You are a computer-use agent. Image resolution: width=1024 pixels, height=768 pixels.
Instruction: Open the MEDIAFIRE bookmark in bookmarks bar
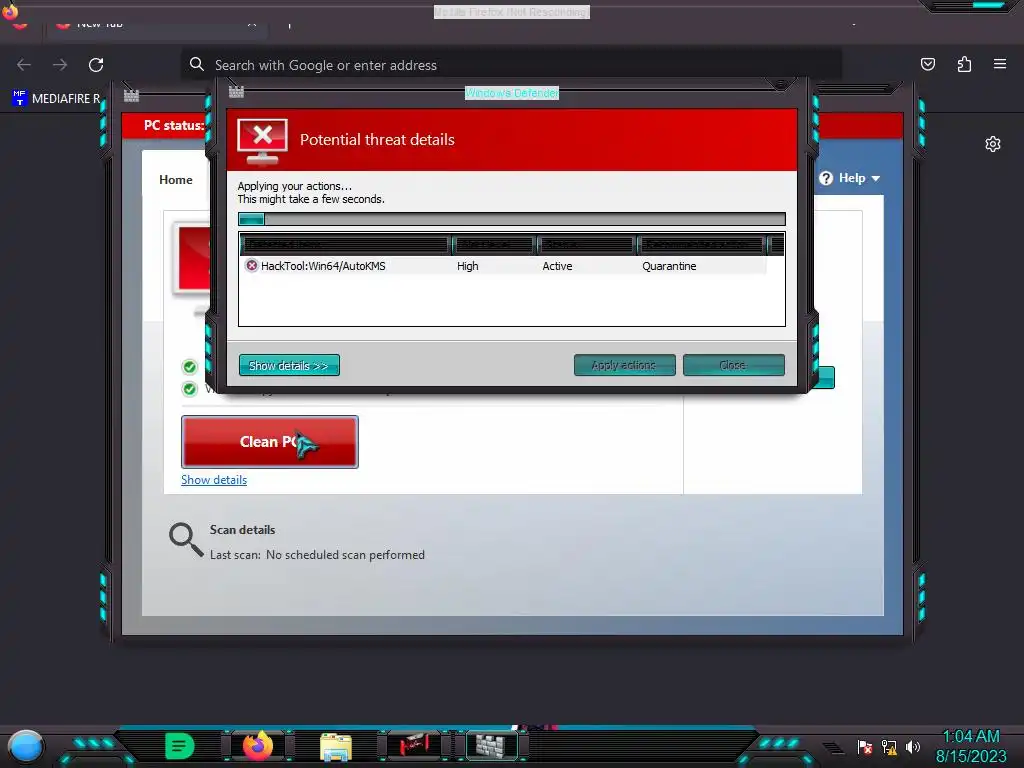(x=57, y=99)
